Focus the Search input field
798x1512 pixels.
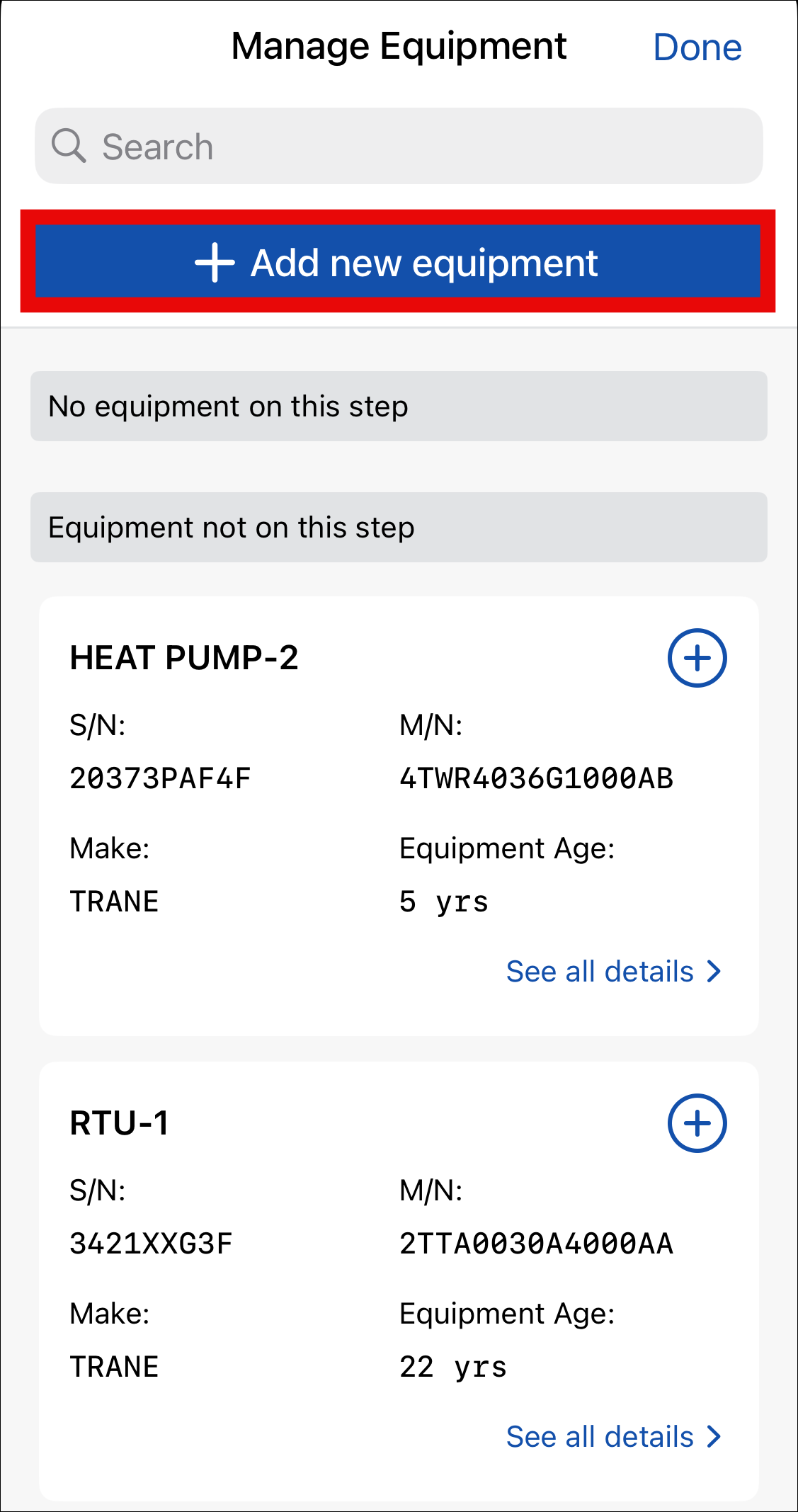point(425,146)
